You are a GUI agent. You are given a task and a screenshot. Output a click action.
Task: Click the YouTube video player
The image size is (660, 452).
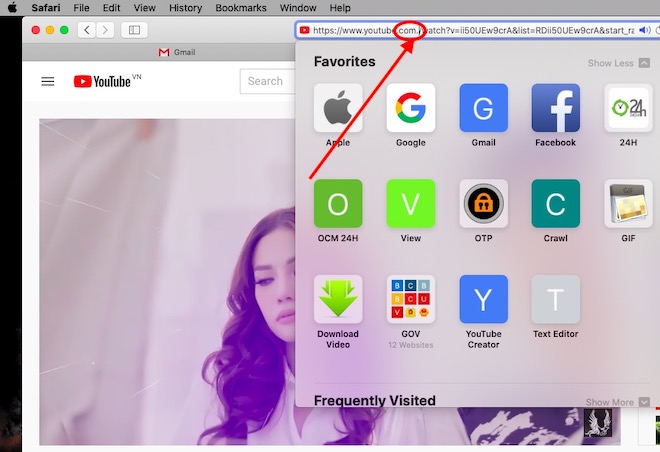(168, 282)
